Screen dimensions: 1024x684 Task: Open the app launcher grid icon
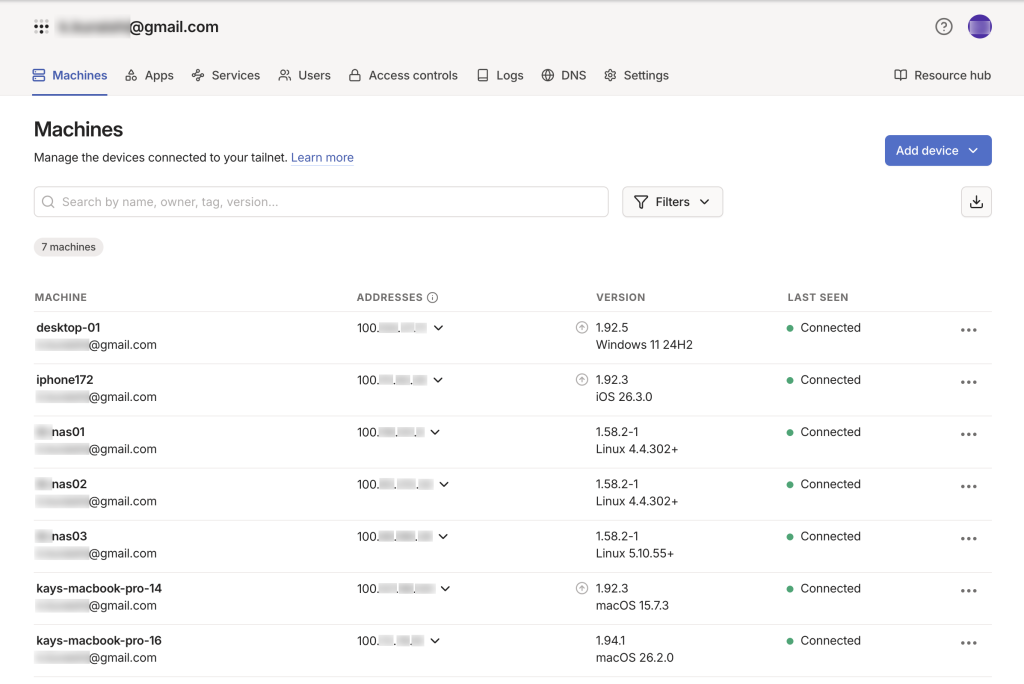point(41,27)
